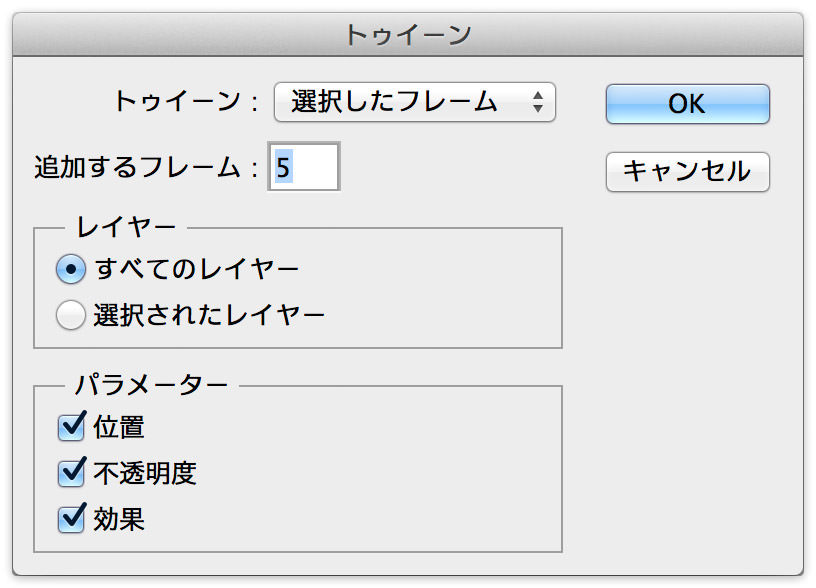Click the トゥイーン: label beside the dropdown
This screenshot has width=816, height=588.
[x=186, y=101]
